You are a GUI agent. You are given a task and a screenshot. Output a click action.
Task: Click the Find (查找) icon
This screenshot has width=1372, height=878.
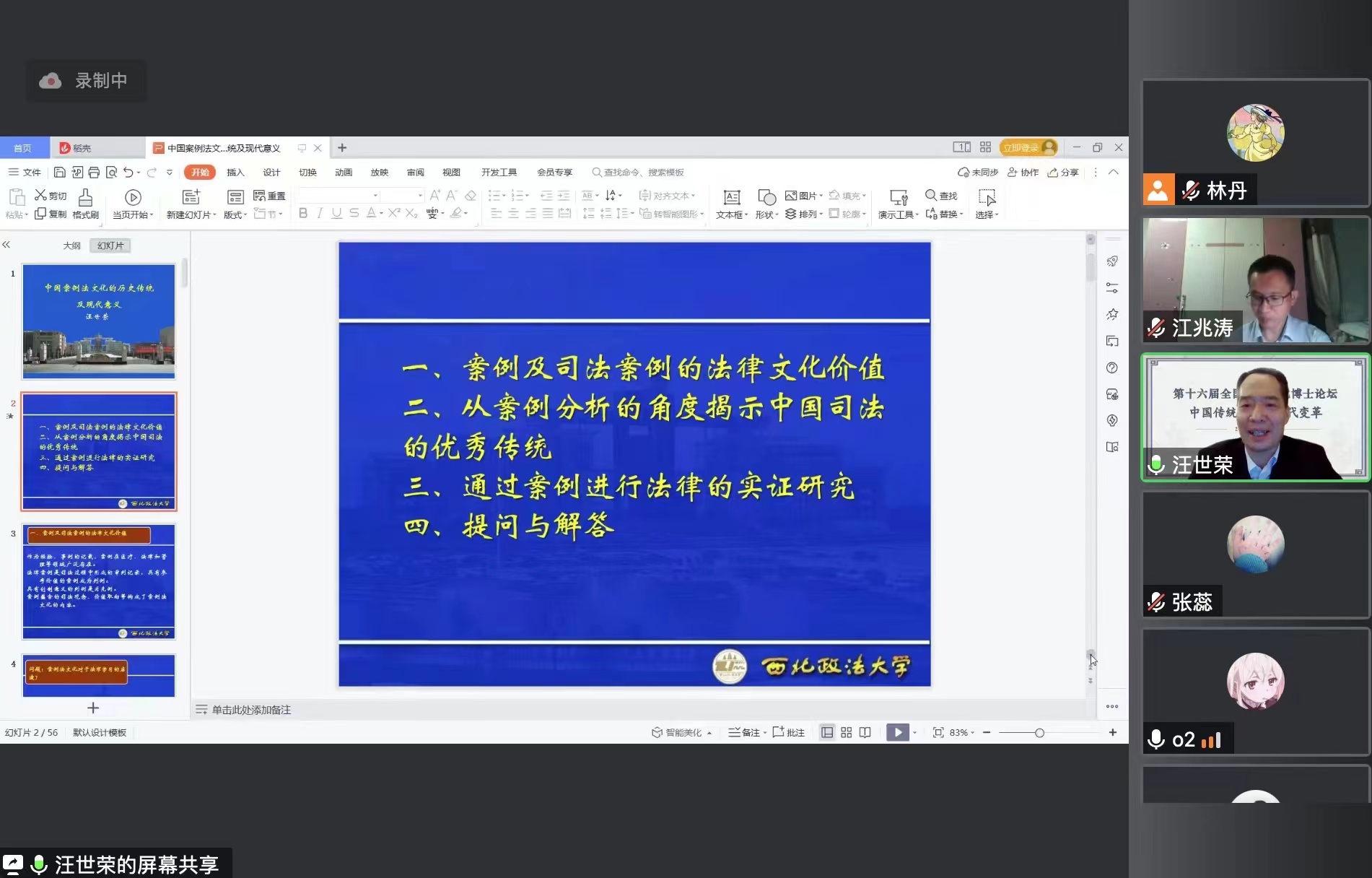[931, 196]
